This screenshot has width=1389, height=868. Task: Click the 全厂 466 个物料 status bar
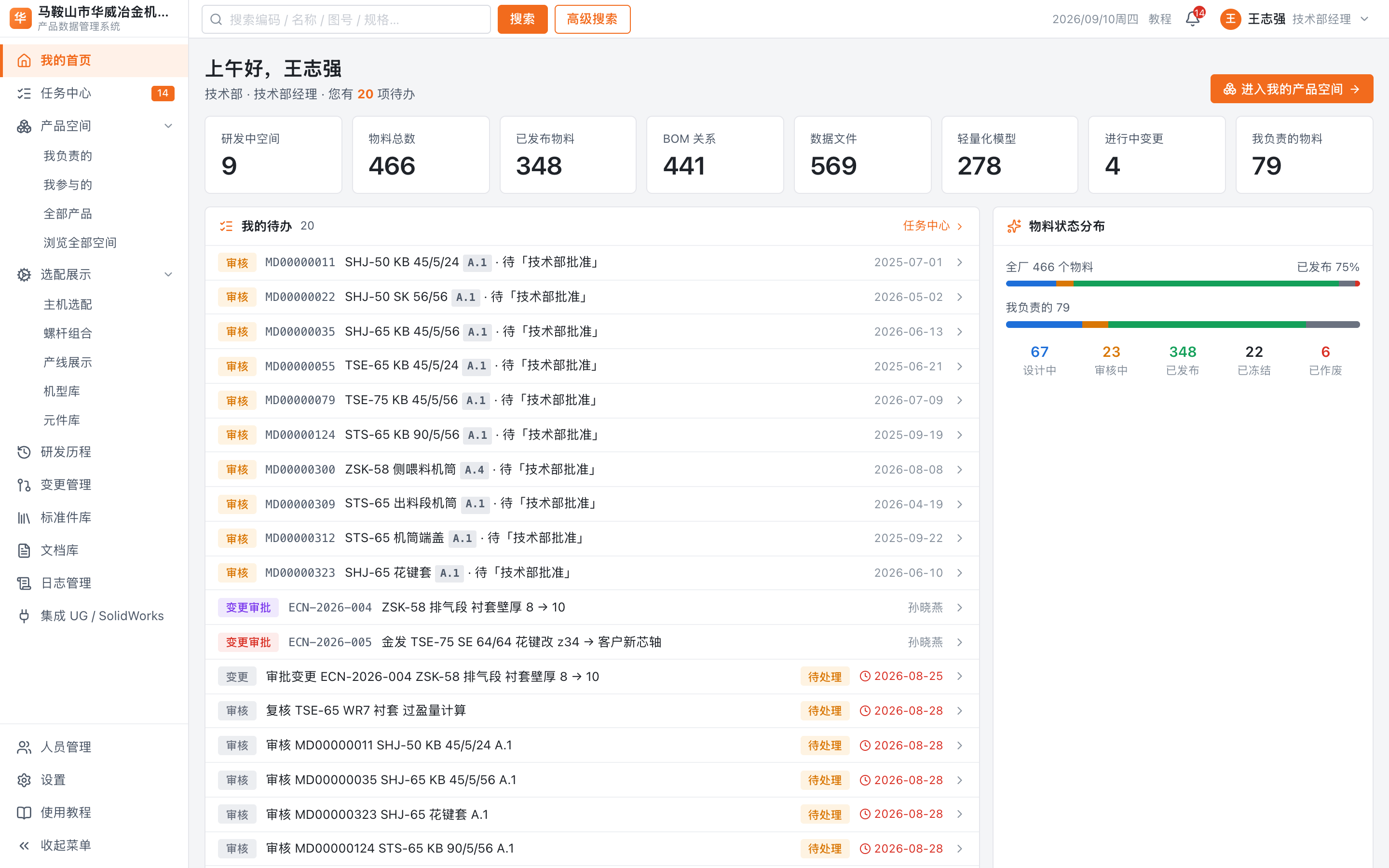point(1183,284)
